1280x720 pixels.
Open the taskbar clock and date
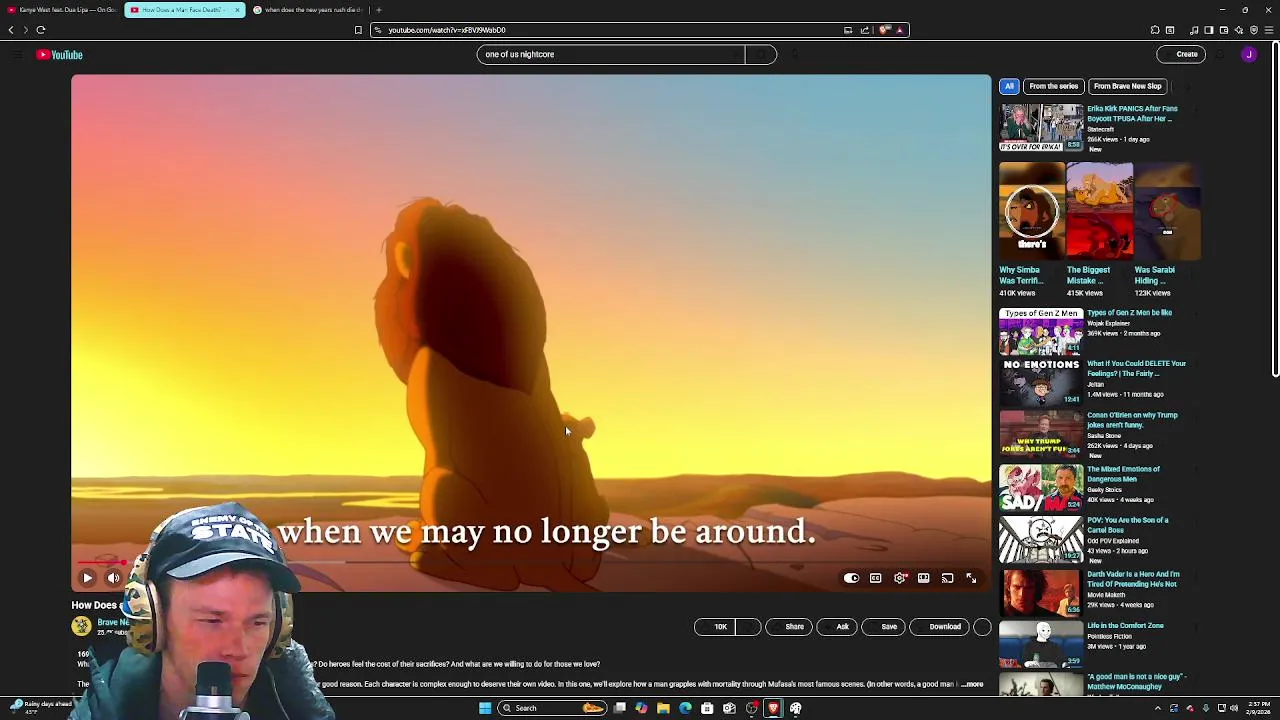[1257, 708]
